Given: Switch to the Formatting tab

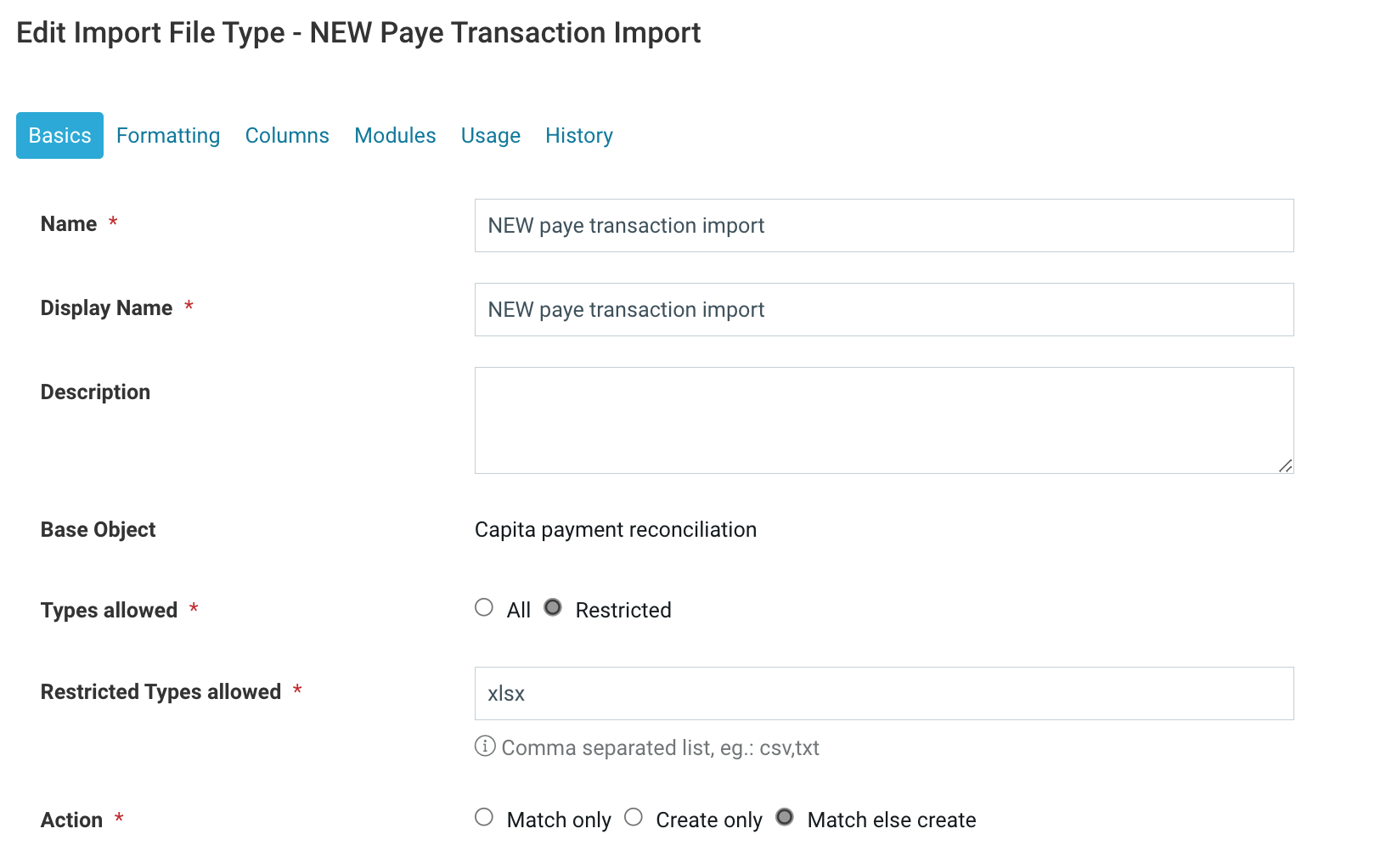Looking at the screenshot, I should tap(168, 136).
